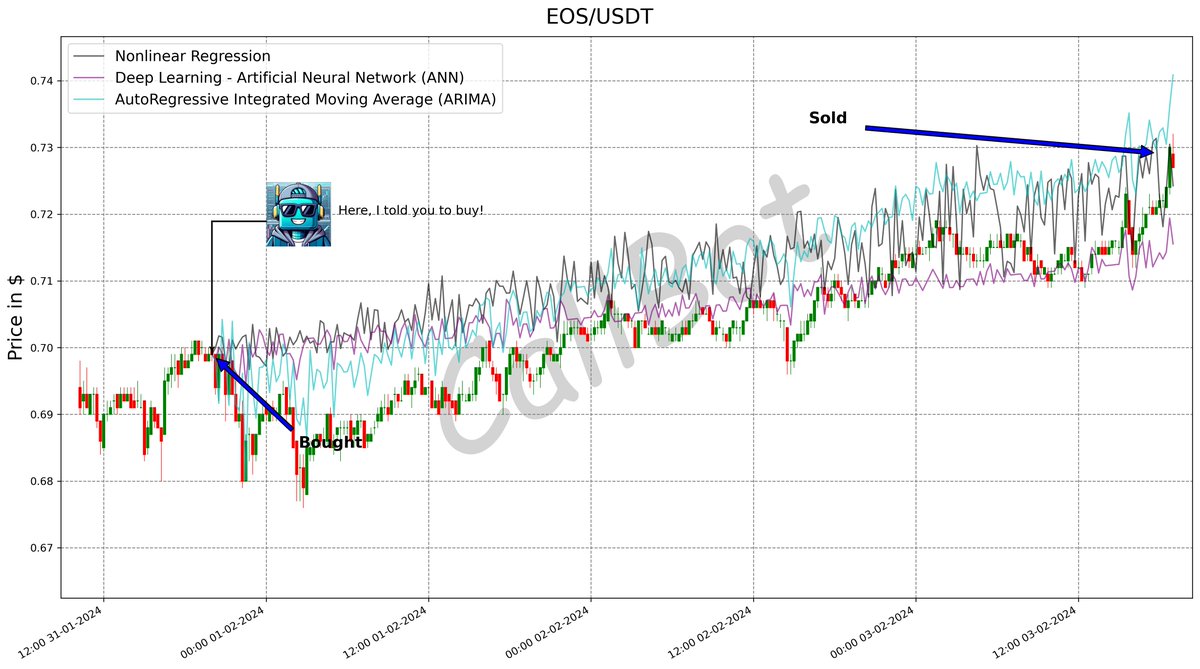
Task: Click the ARIMA legend entry
Action: (284, 99)
